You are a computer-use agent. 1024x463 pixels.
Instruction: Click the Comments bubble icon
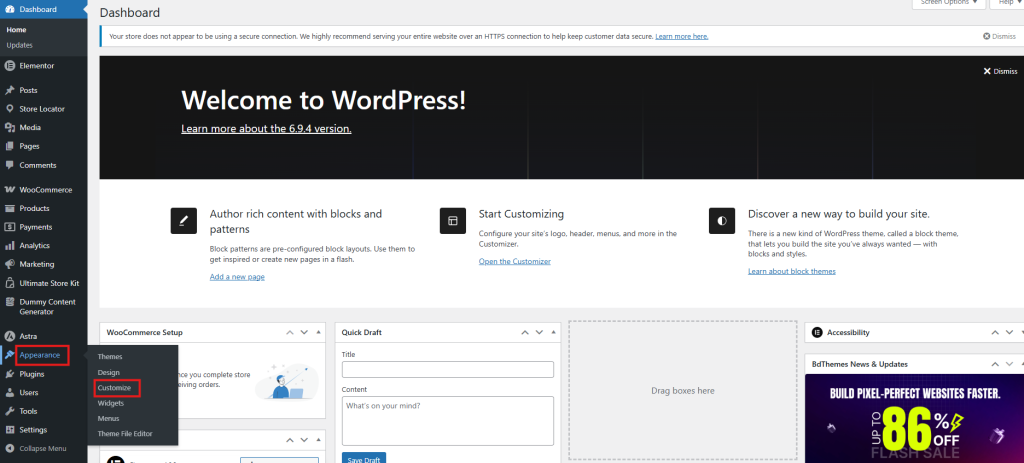pyautogui.click(x=9, y=165)
